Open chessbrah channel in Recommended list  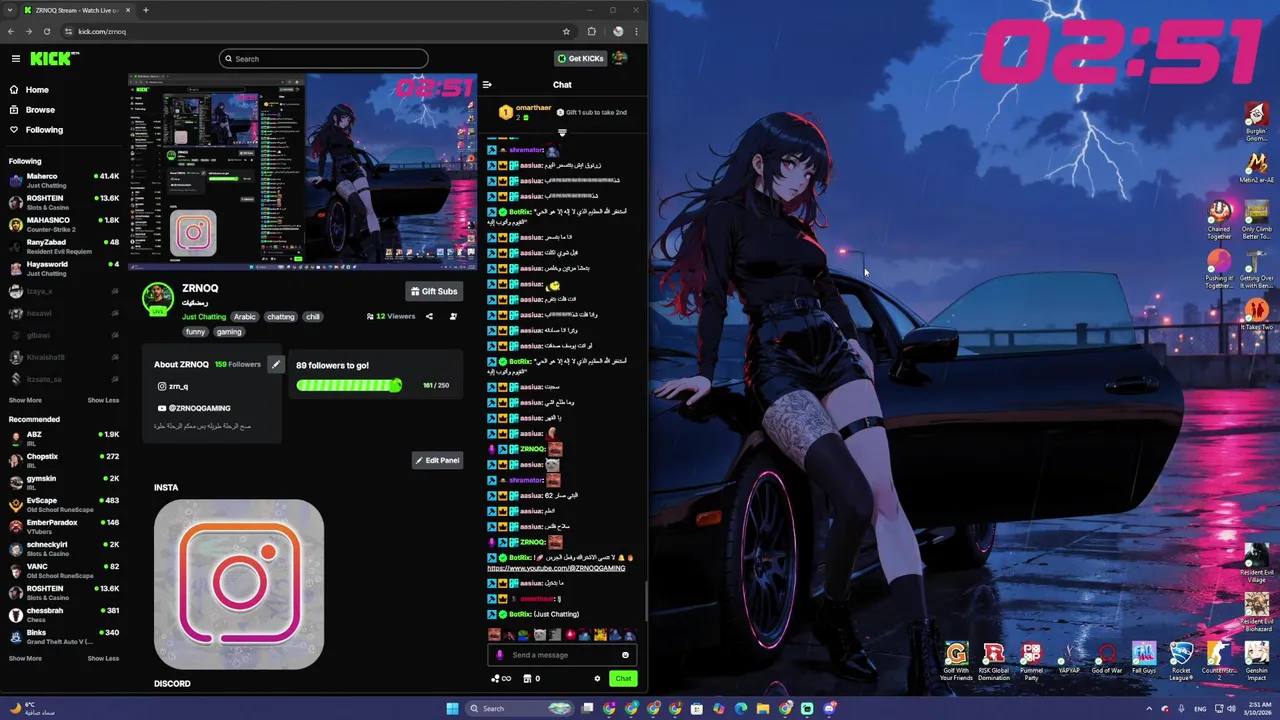[64, 615]
